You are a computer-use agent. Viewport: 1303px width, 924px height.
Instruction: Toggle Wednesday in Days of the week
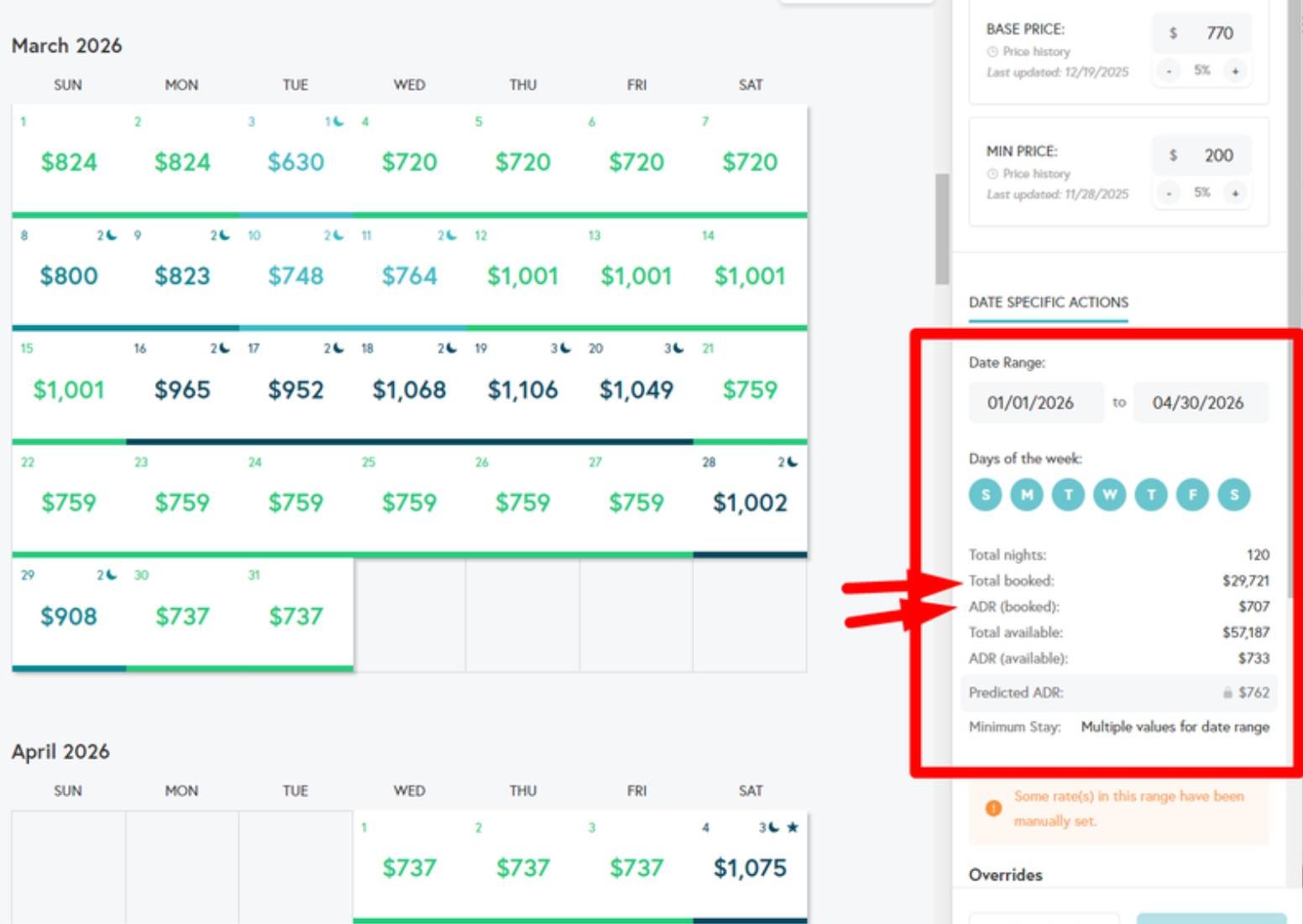coord(1109,495)
